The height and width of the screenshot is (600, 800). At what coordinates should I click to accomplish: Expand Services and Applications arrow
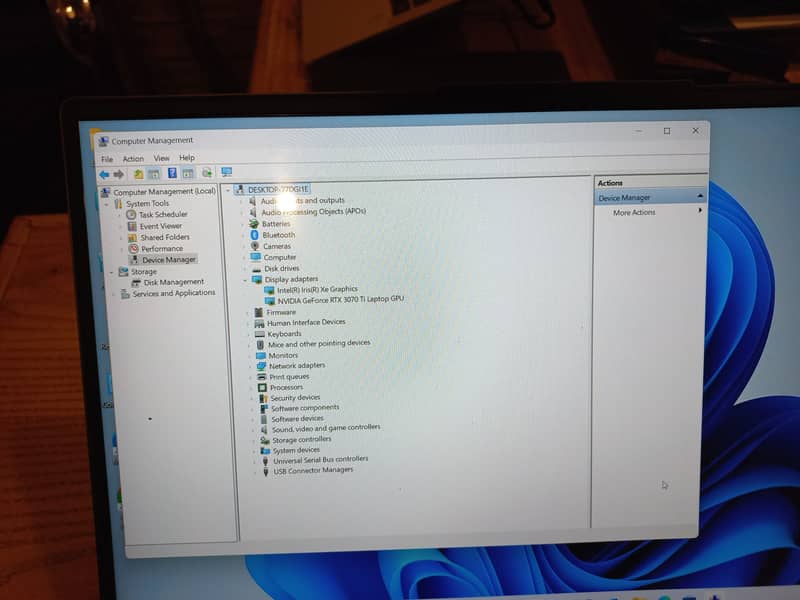(x=113, y=294)
